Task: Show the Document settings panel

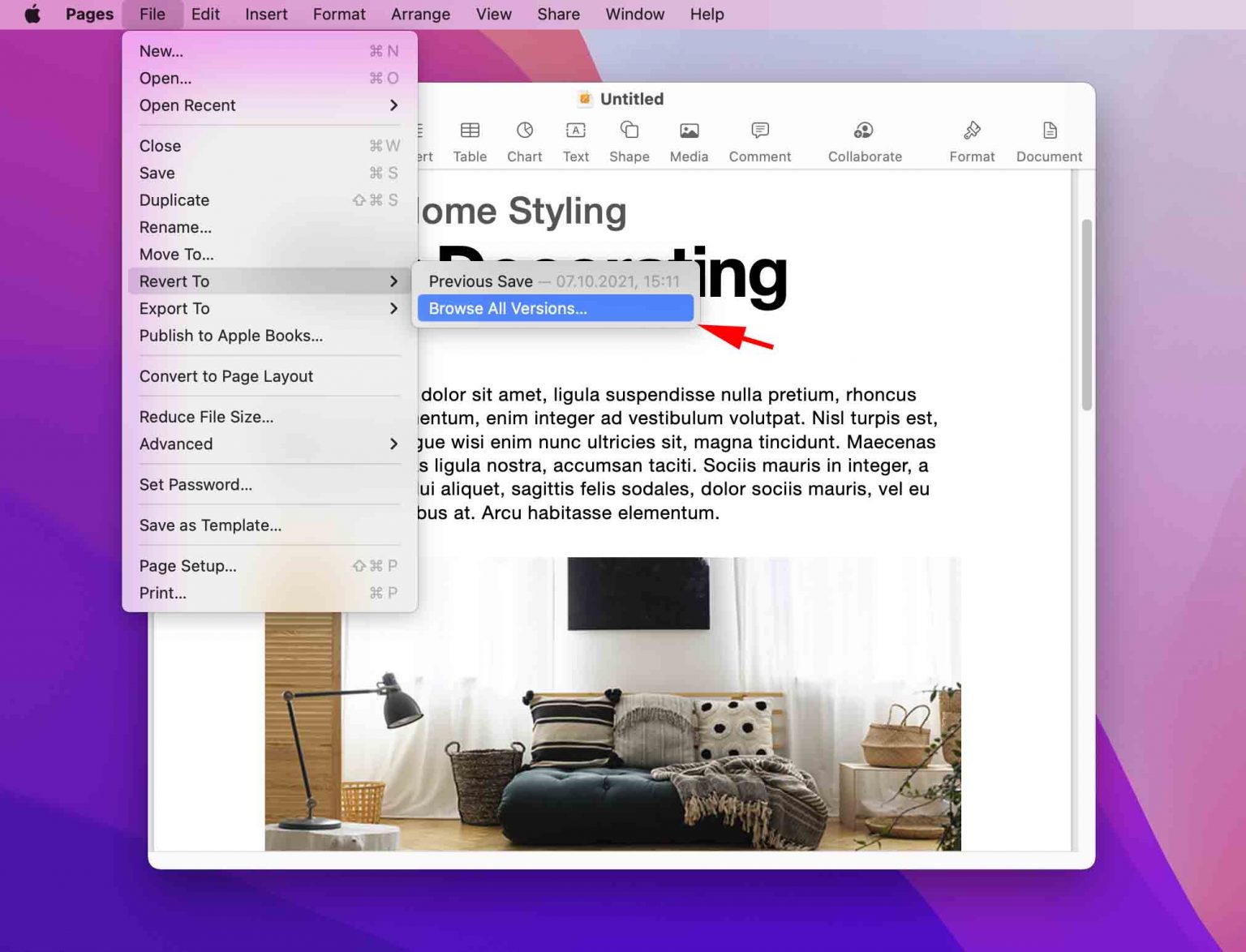Action: 1048,138
